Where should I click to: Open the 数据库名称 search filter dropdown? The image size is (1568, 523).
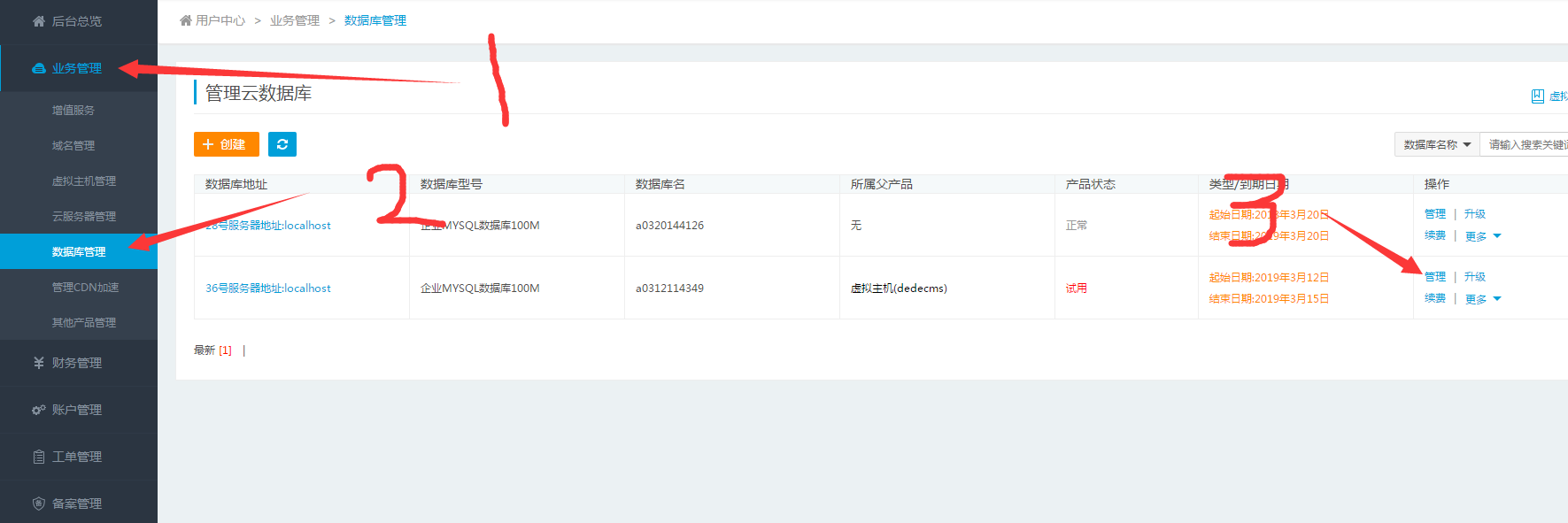(1437, 144)
